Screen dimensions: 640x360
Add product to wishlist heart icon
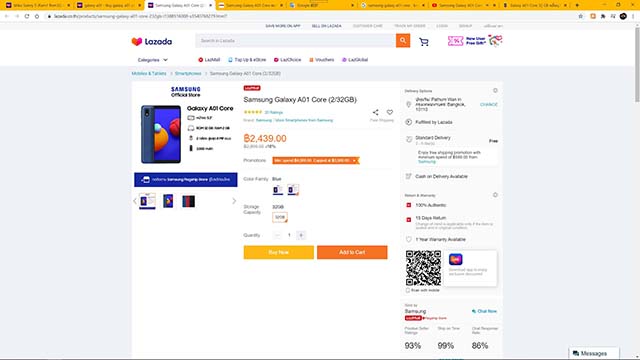pyautogui.click(x=390, y=112)
